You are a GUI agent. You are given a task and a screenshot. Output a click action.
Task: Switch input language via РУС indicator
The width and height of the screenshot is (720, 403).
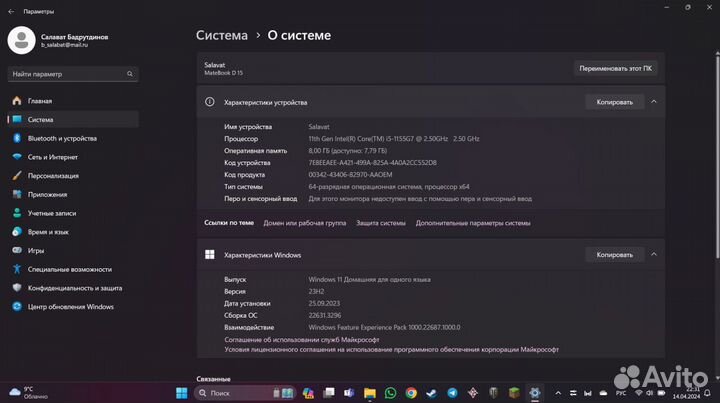point(621,393)
